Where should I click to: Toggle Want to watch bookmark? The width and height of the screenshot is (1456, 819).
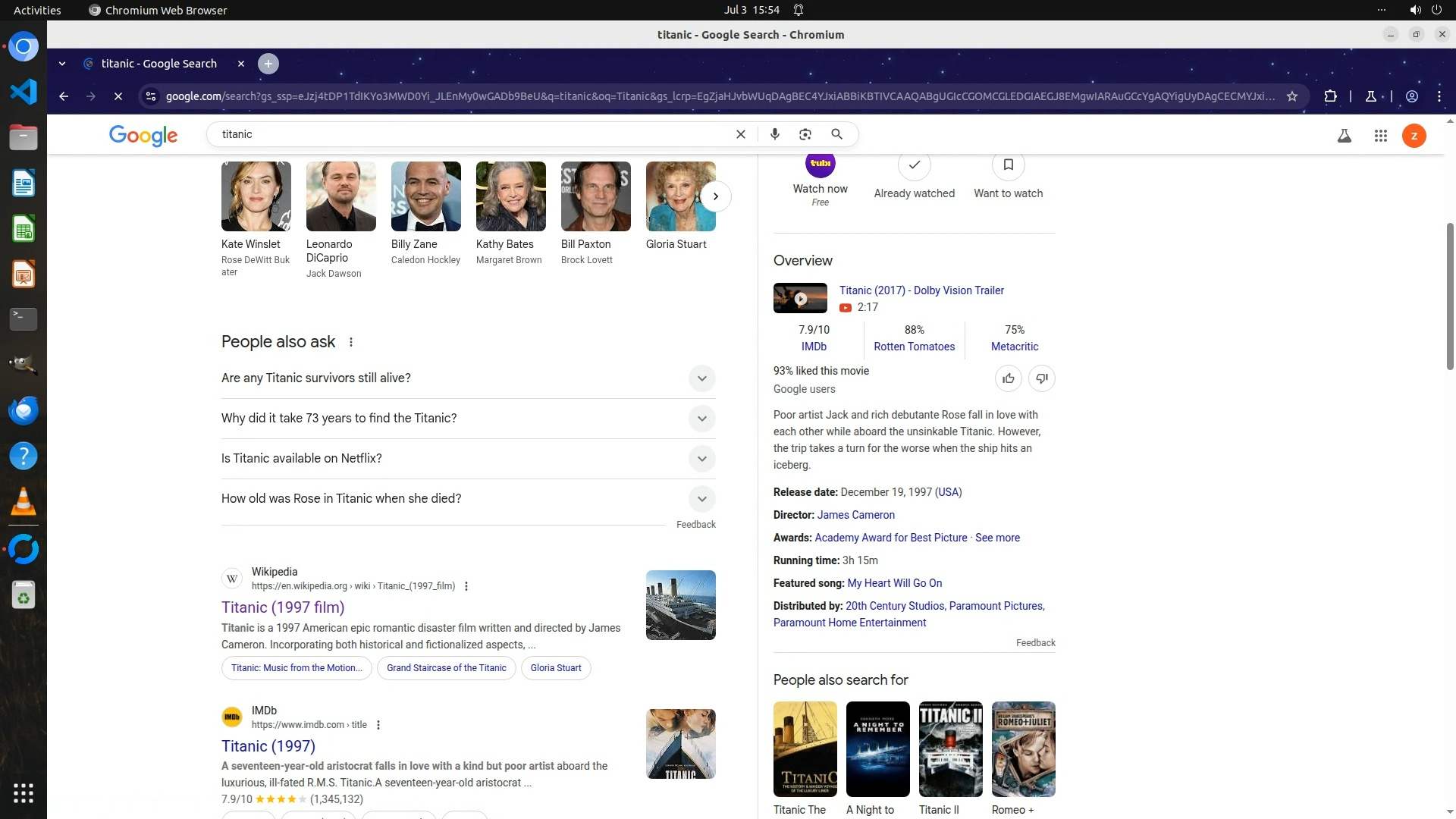point(1008,165)
